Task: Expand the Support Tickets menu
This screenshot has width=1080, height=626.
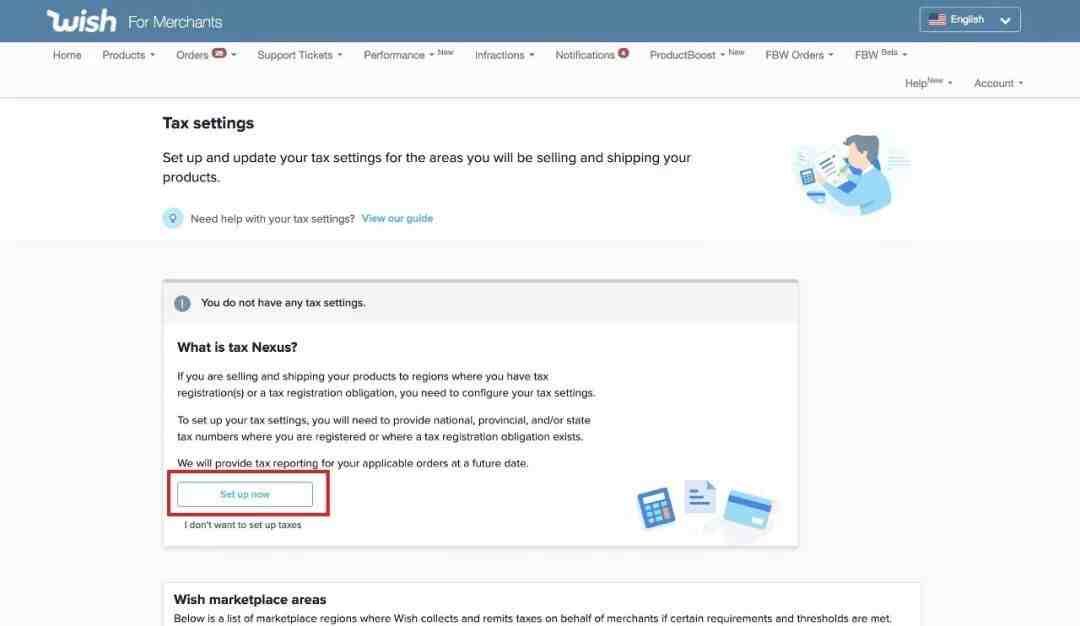Action: click(300, 55)
